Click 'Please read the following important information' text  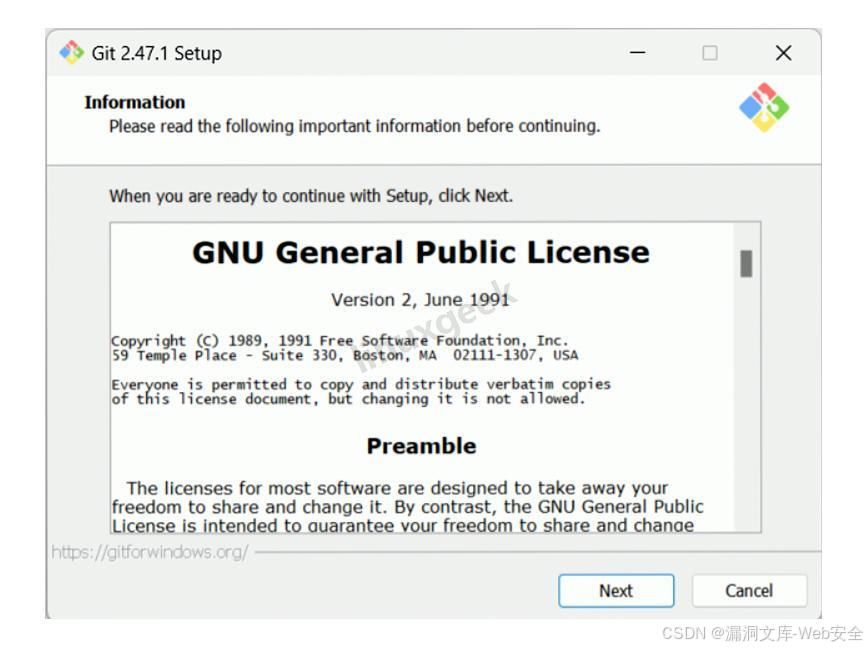(x=354, y=126)
